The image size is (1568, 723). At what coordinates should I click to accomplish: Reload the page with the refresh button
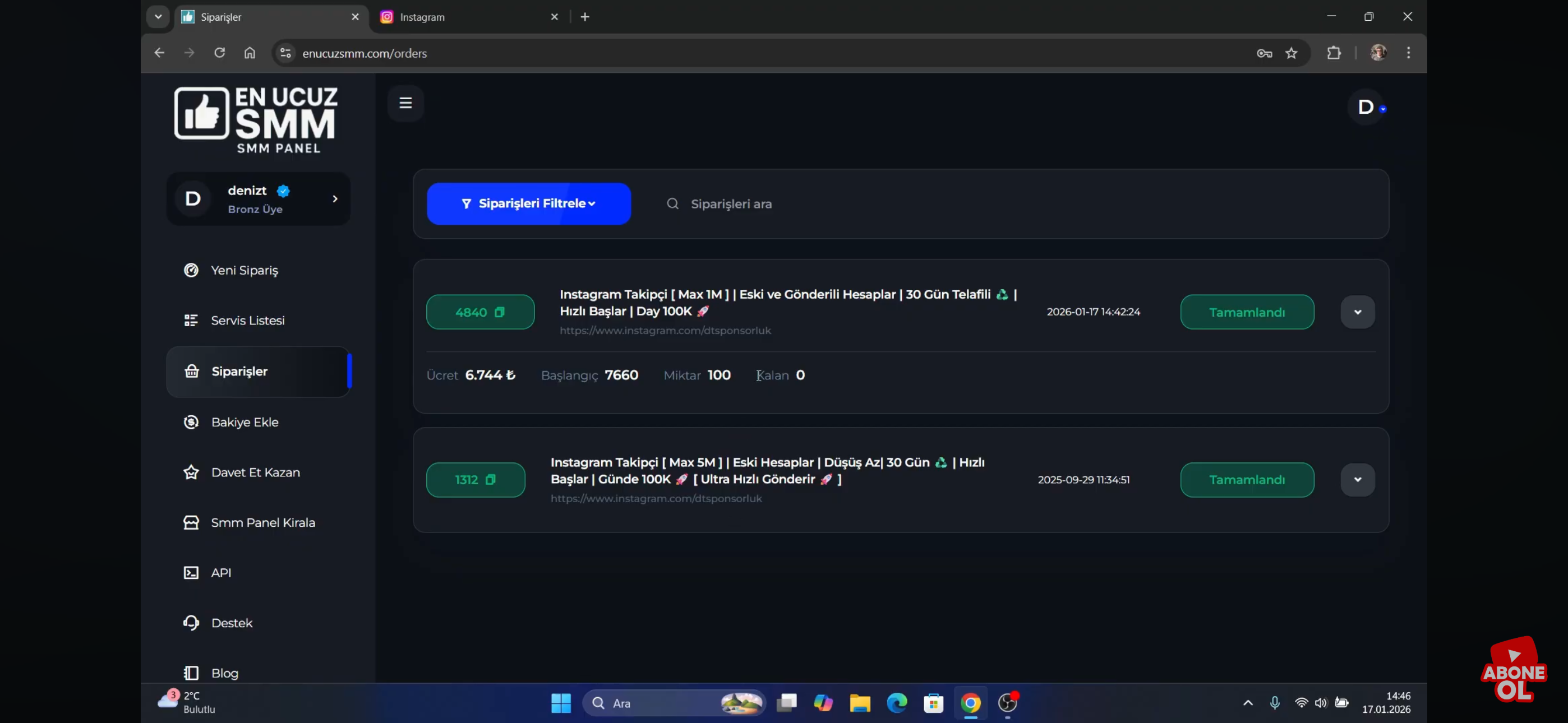tap(220, 53)
